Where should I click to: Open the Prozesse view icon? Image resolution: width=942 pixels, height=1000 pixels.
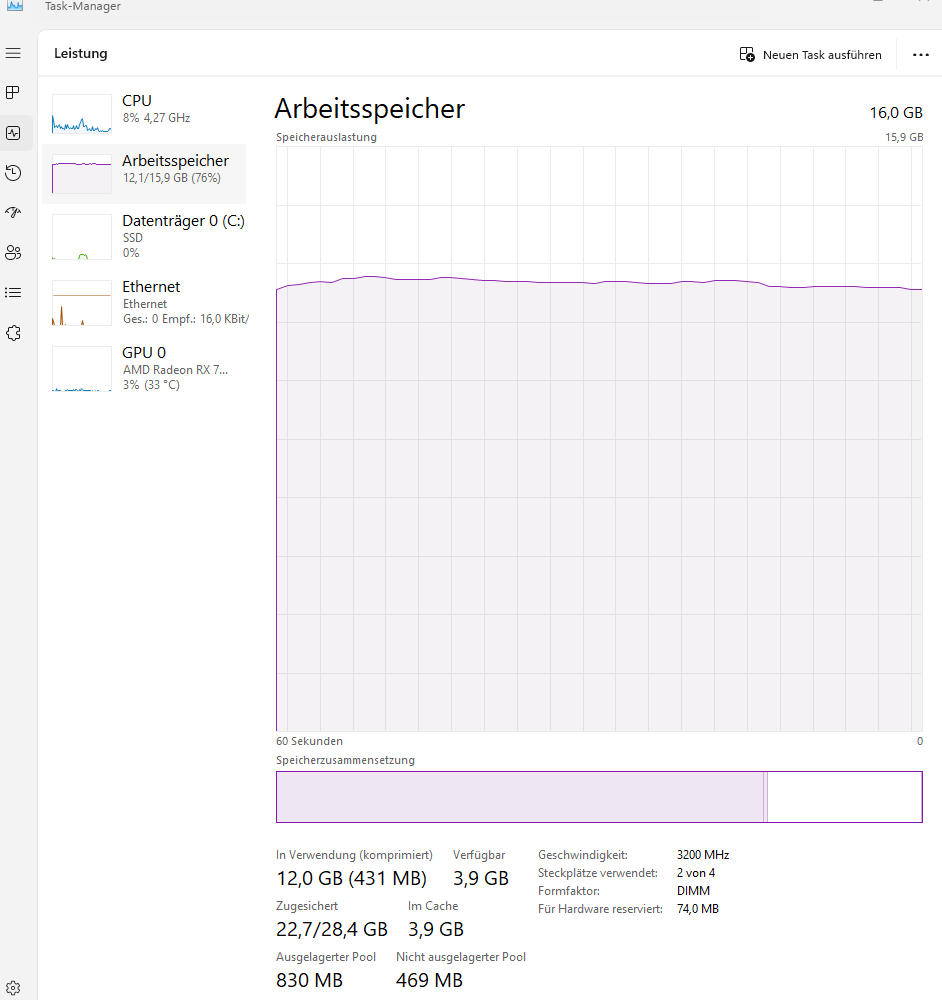pyautogui.click(x=13, y=92)
